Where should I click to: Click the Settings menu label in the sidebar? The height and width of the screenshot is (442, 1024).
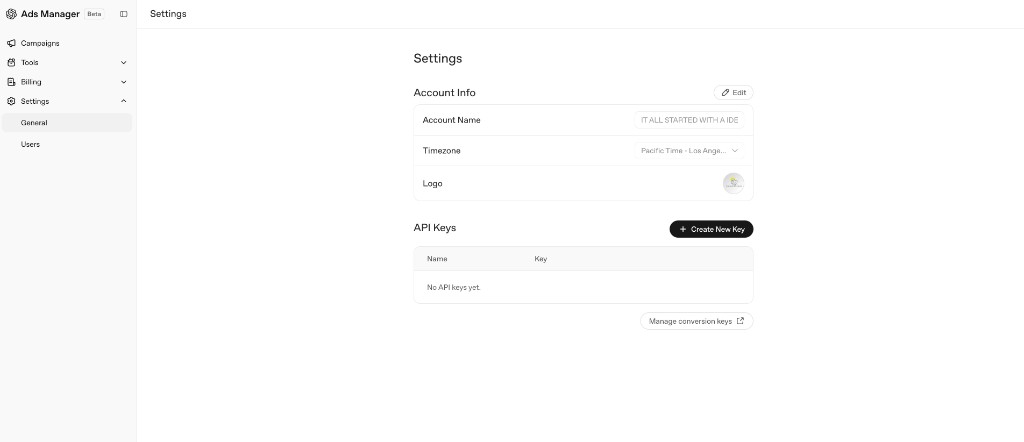click(x=35, y=101)
